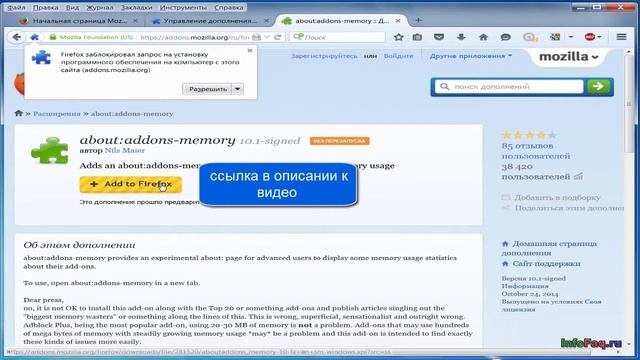Dismiss the blocked-install notification popup
Image resolution: width=640 pixels, height=360 pixels.
(x=250, y=50)
